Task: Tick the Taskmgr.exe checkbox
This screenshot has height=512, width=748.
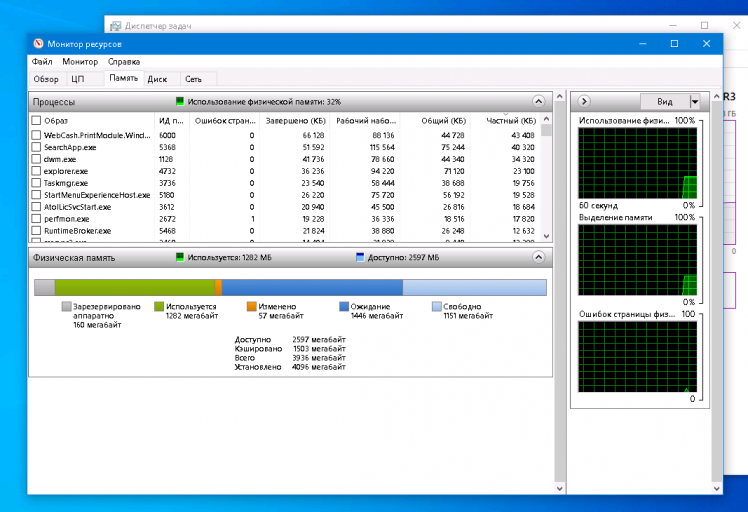Action: (x=36, y=183)
